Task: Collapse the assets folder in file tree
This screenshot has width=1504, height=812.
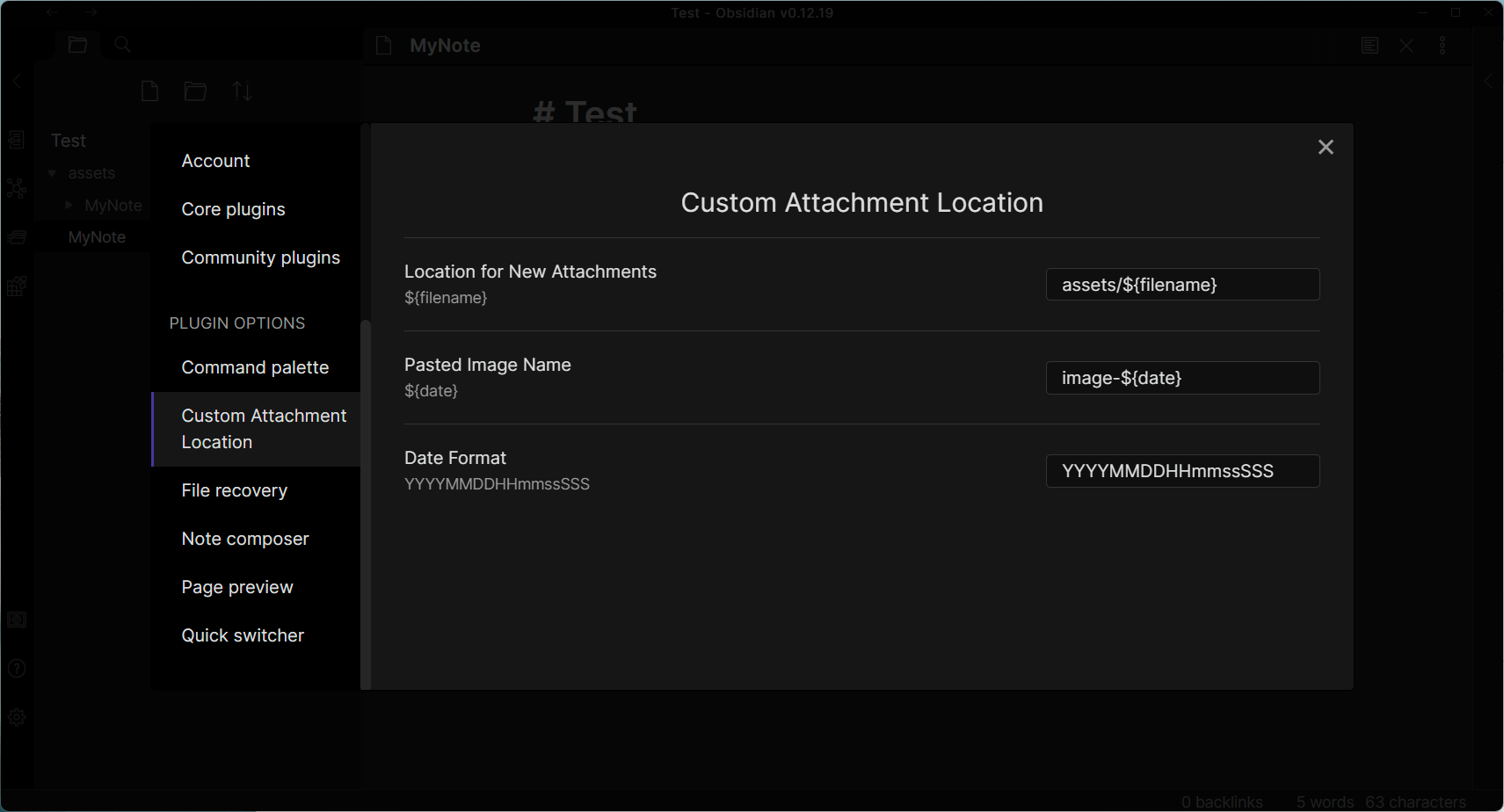Action: click(x=52, y=173)
